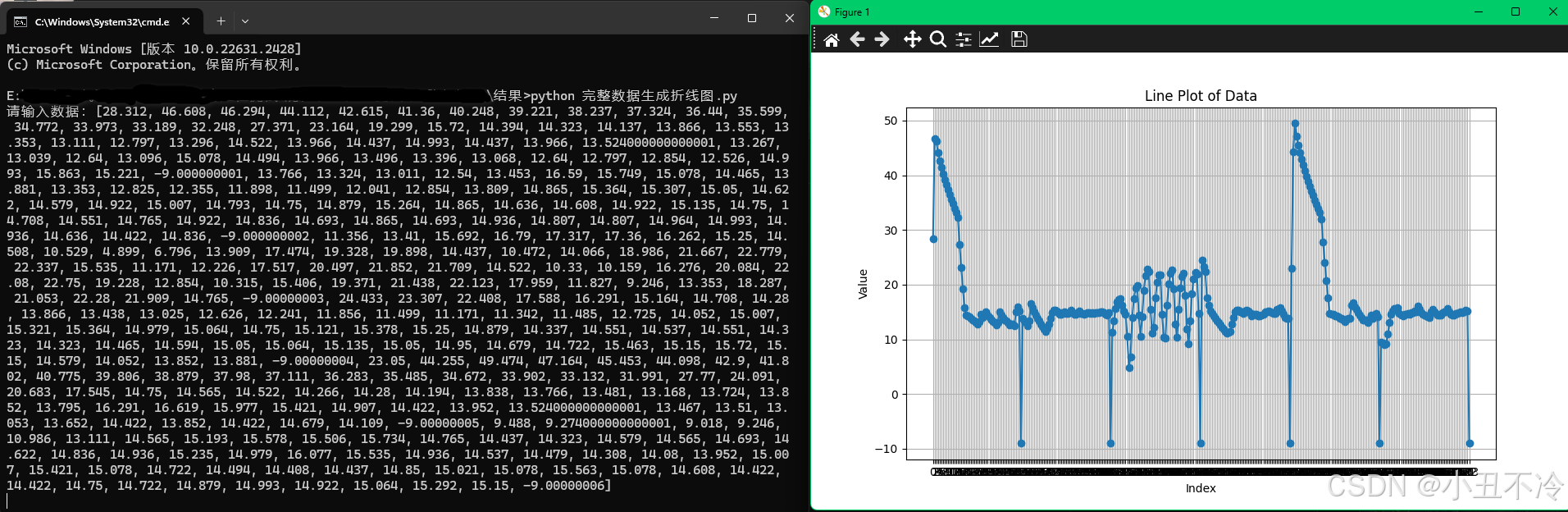Close the Figure 1 window

coord(1552,11)
